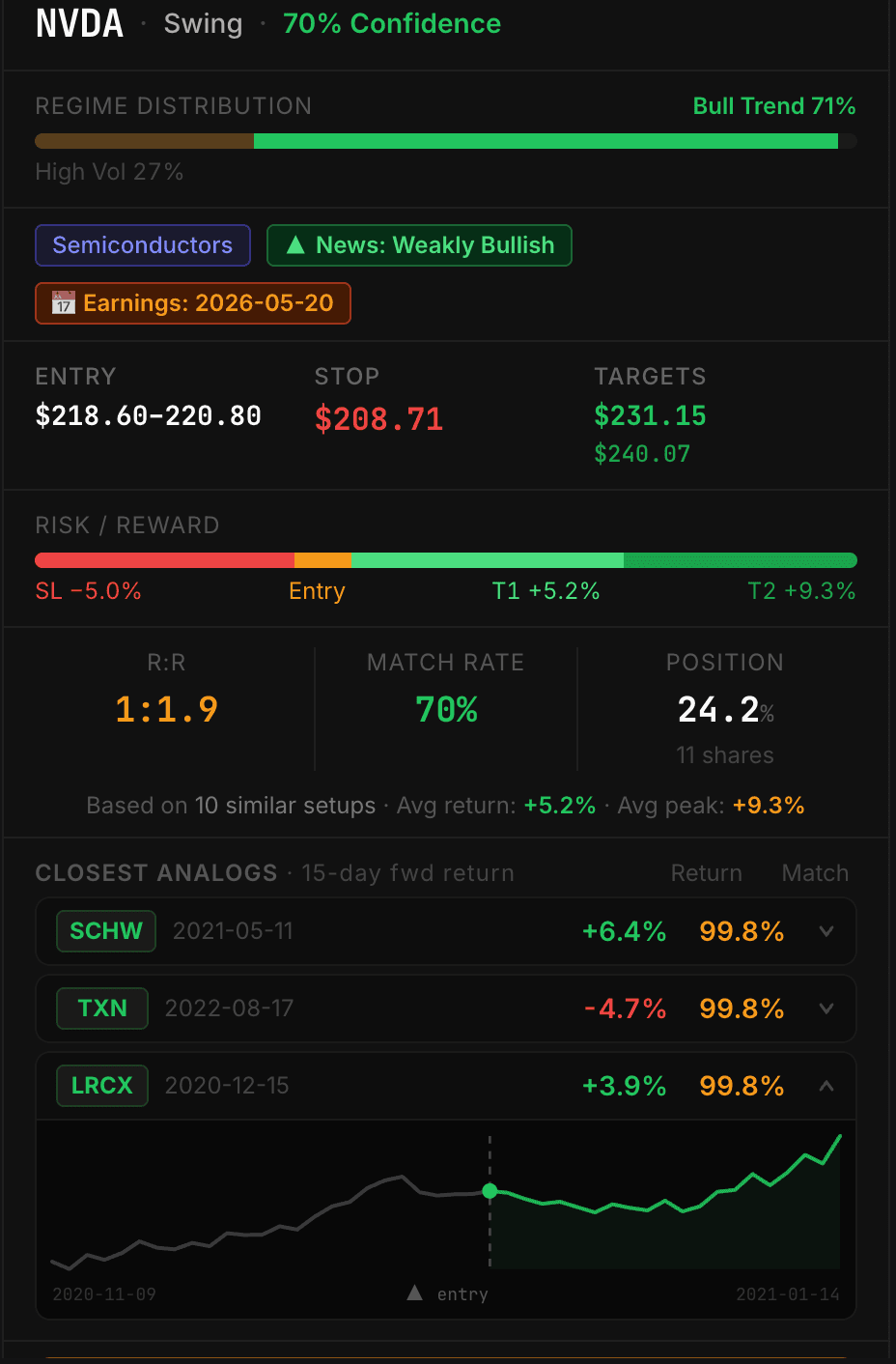896x1364 pixels.
Task: Click the chart end date 2021-01-14
Action: point(788,1294)
